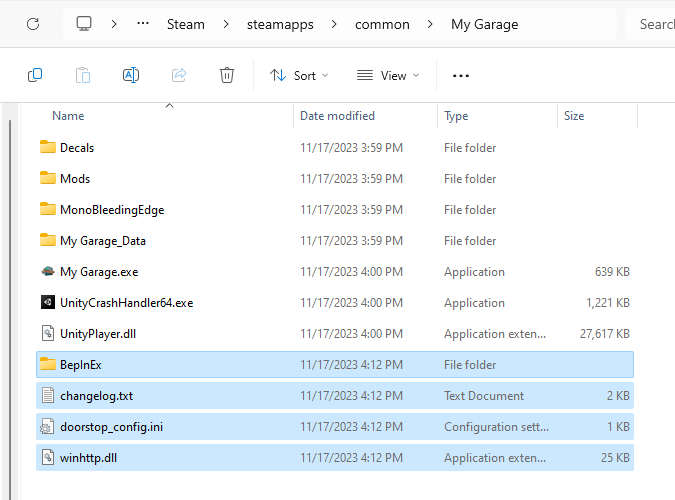Select the UnityCrashHandler64.exe icon
The height and width of the screenshot is (500, 675).
48,302
